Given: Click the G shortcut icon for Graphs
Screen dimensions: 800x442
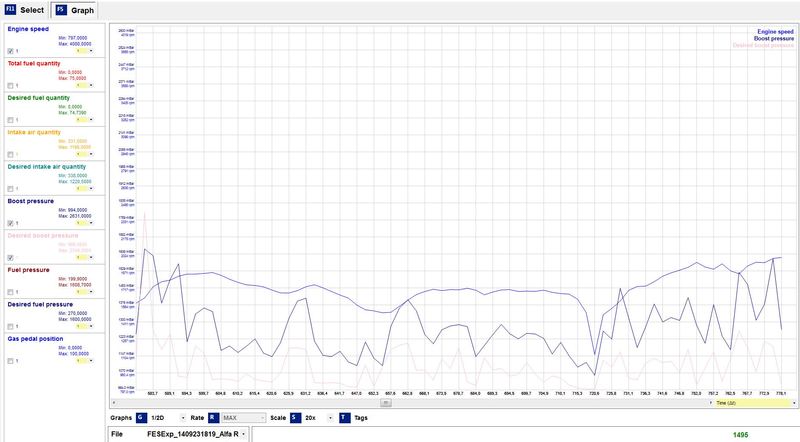Looking at the screenshot, I should (x=139, y=417).
